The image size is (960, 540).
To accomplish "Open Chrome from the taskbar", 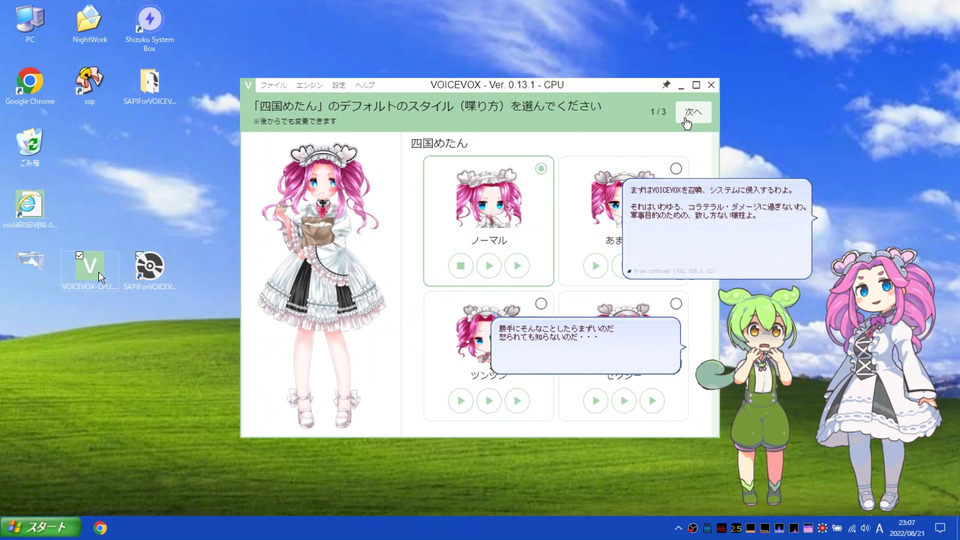I will point(100,528).
